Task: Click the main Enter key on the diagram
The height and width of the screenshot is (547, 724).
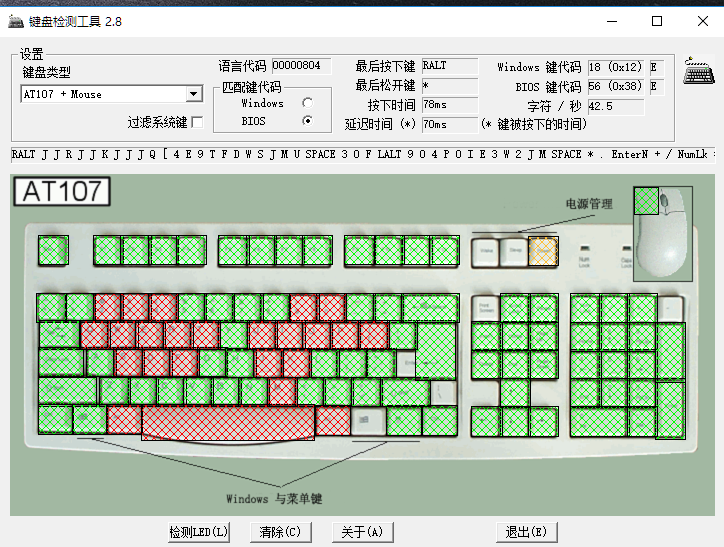Action: pyautogui.click(x=436, y=351)
